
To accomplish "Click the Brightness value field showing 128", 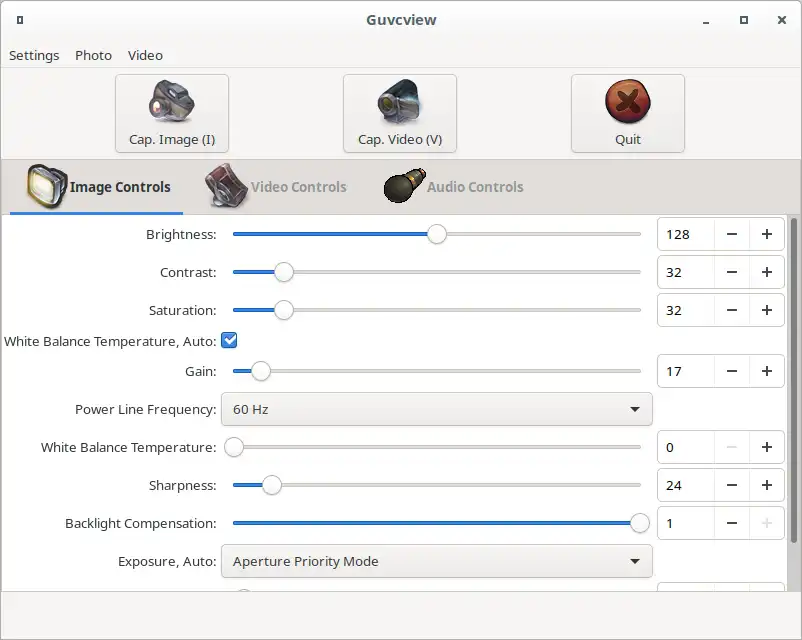I will pos(686,234).
